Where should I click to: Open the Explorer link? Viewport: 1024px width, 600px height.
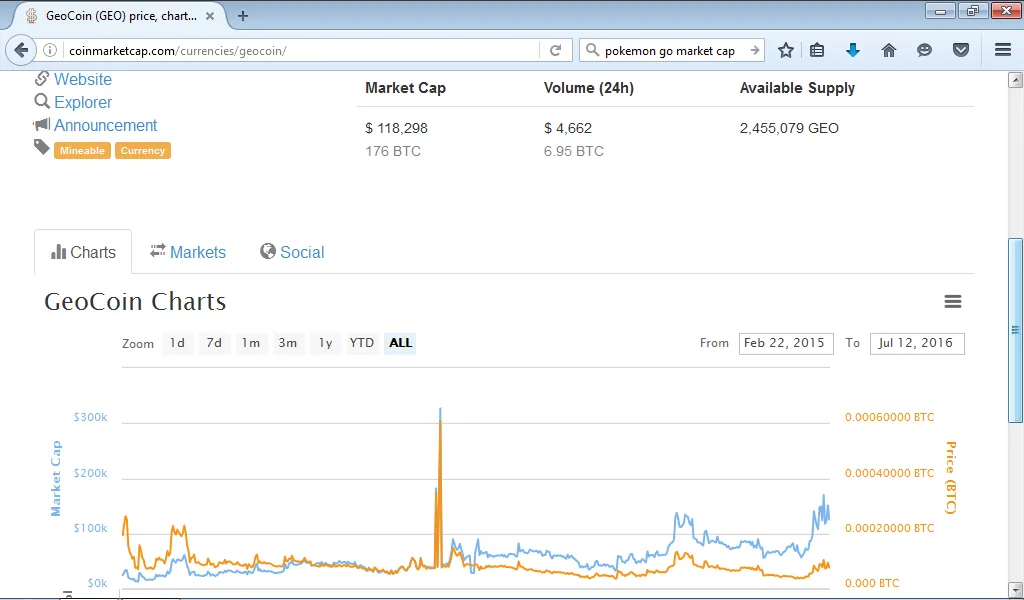point(82,103)
